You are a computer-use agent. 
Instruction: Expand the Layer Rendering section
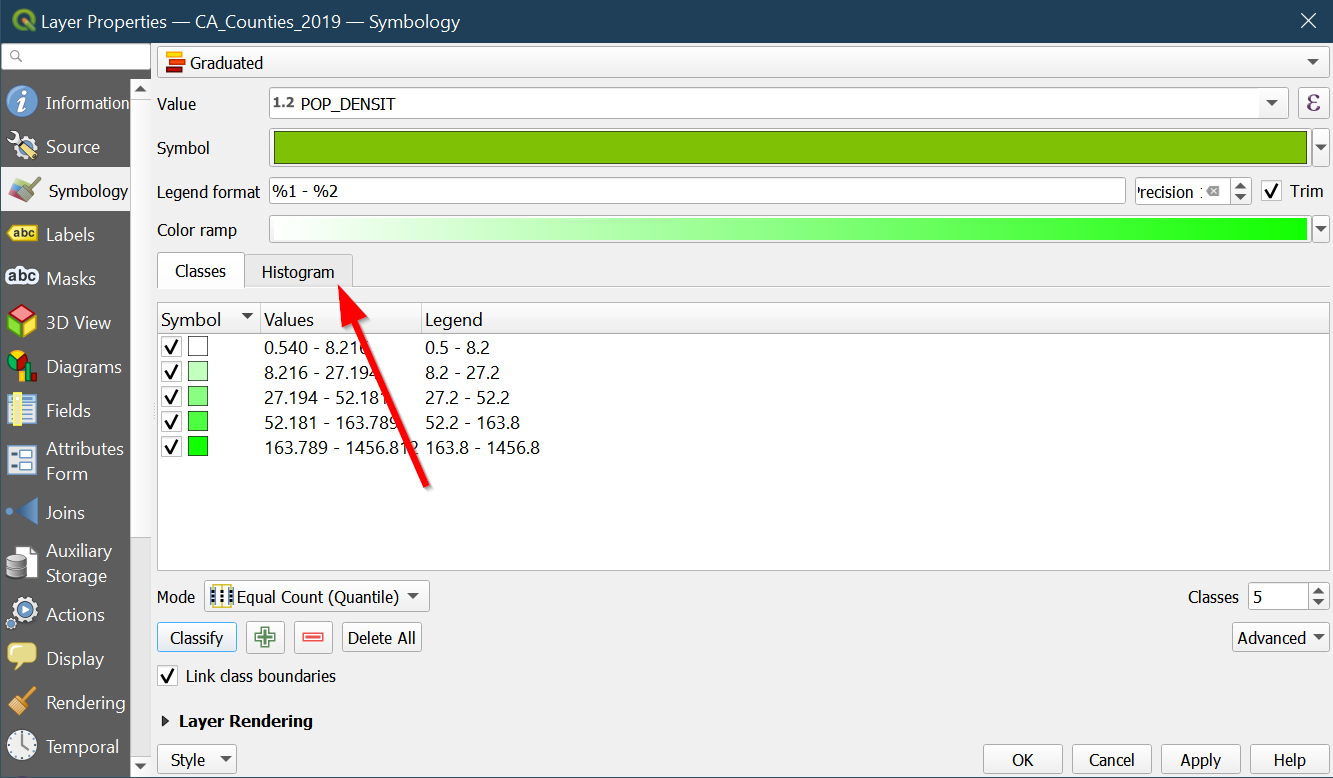[x=166, y=721]
